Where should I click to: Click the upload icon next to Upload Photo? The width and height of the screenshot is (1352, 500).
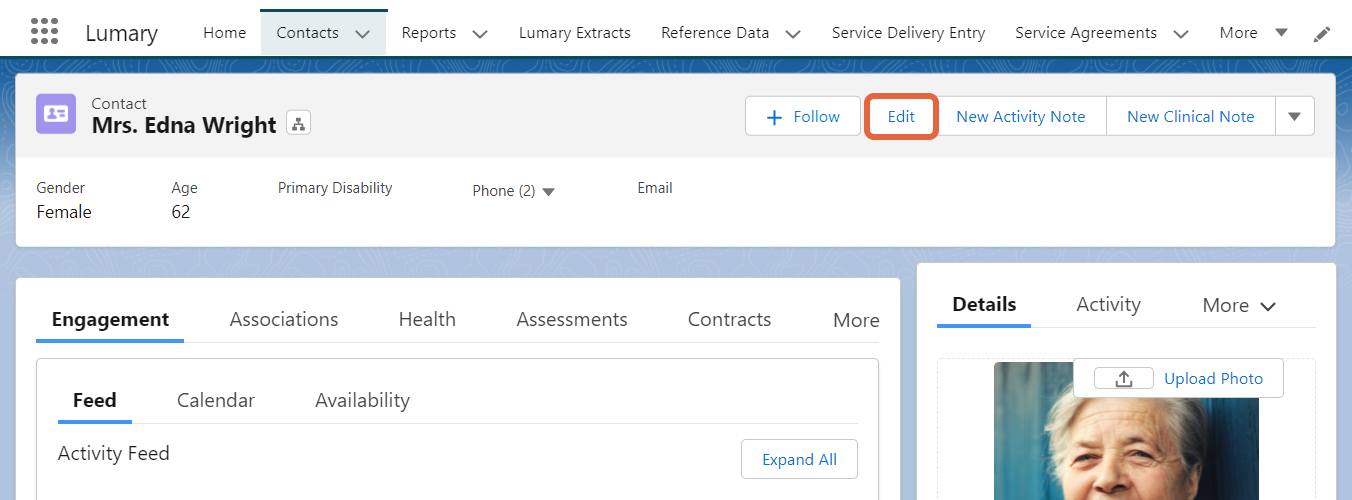1123,379
